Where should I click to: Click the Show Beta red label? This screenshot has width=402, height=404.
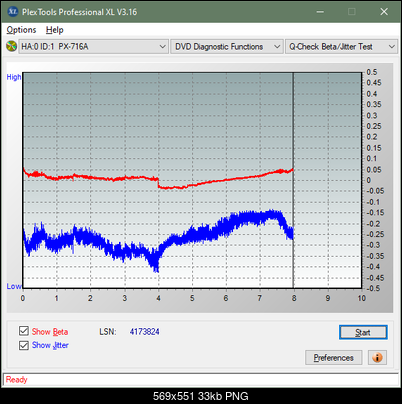point(50,332)
